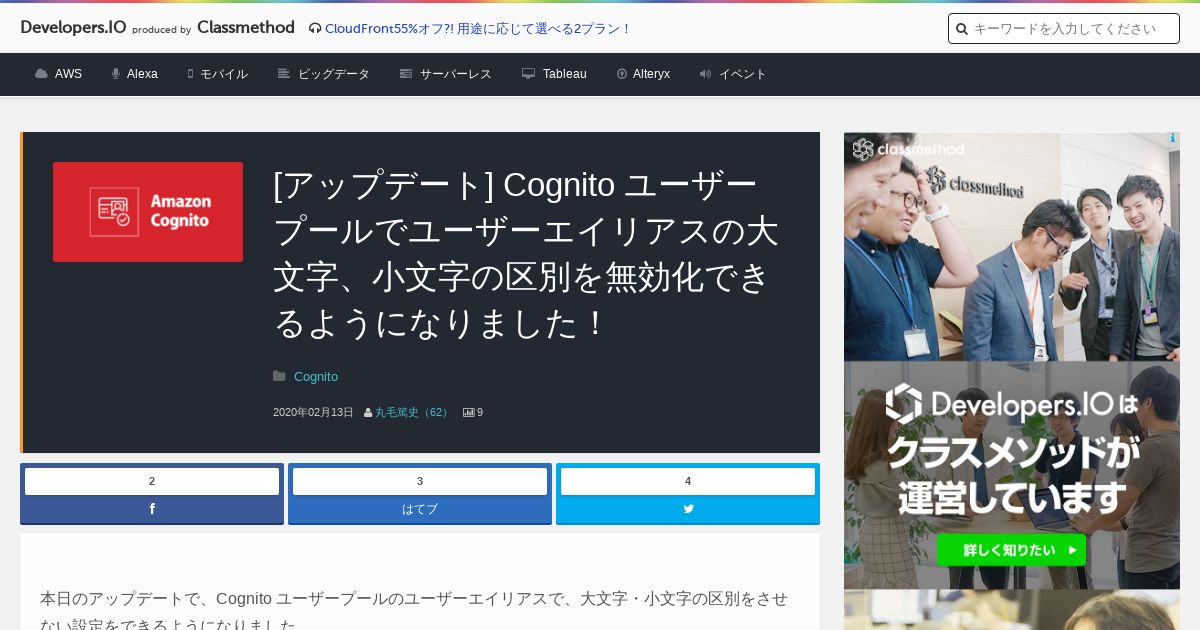
Task: Open the 詳しく知りたい green ad button
Action: pyautogui.click(x=1011, y=550)
